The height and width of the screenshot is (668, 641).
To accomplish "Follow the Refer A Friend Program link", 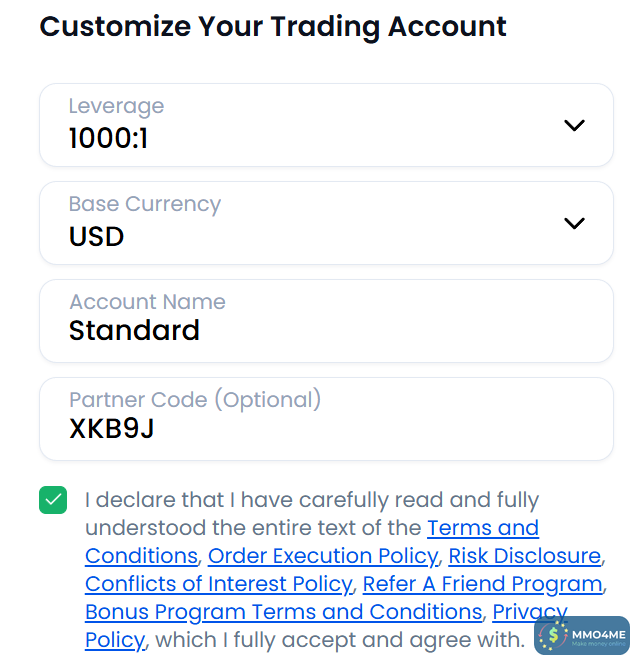I will click(x=482, y=584).
